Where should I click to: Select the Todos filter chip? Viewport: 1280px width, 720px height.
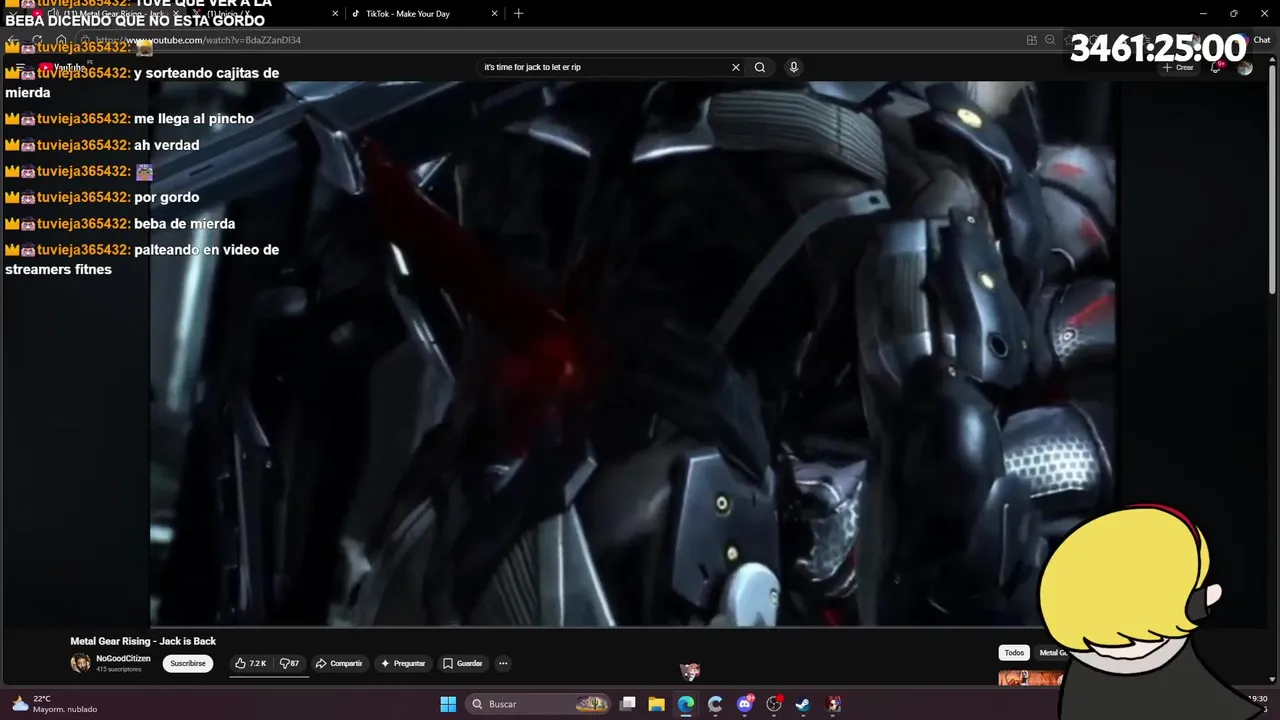click(1014, 653)
